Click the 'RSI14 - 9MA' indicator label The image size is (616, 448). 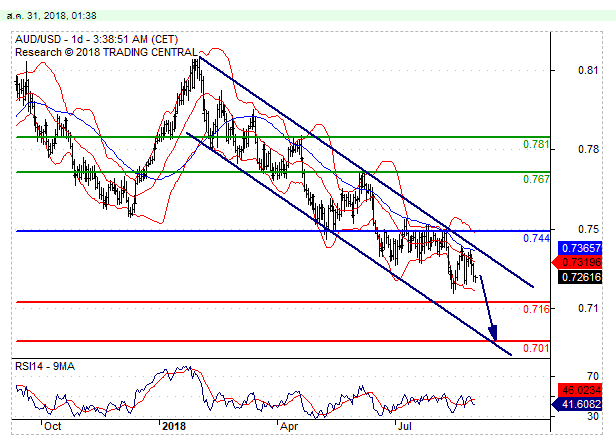click(45, 366)
